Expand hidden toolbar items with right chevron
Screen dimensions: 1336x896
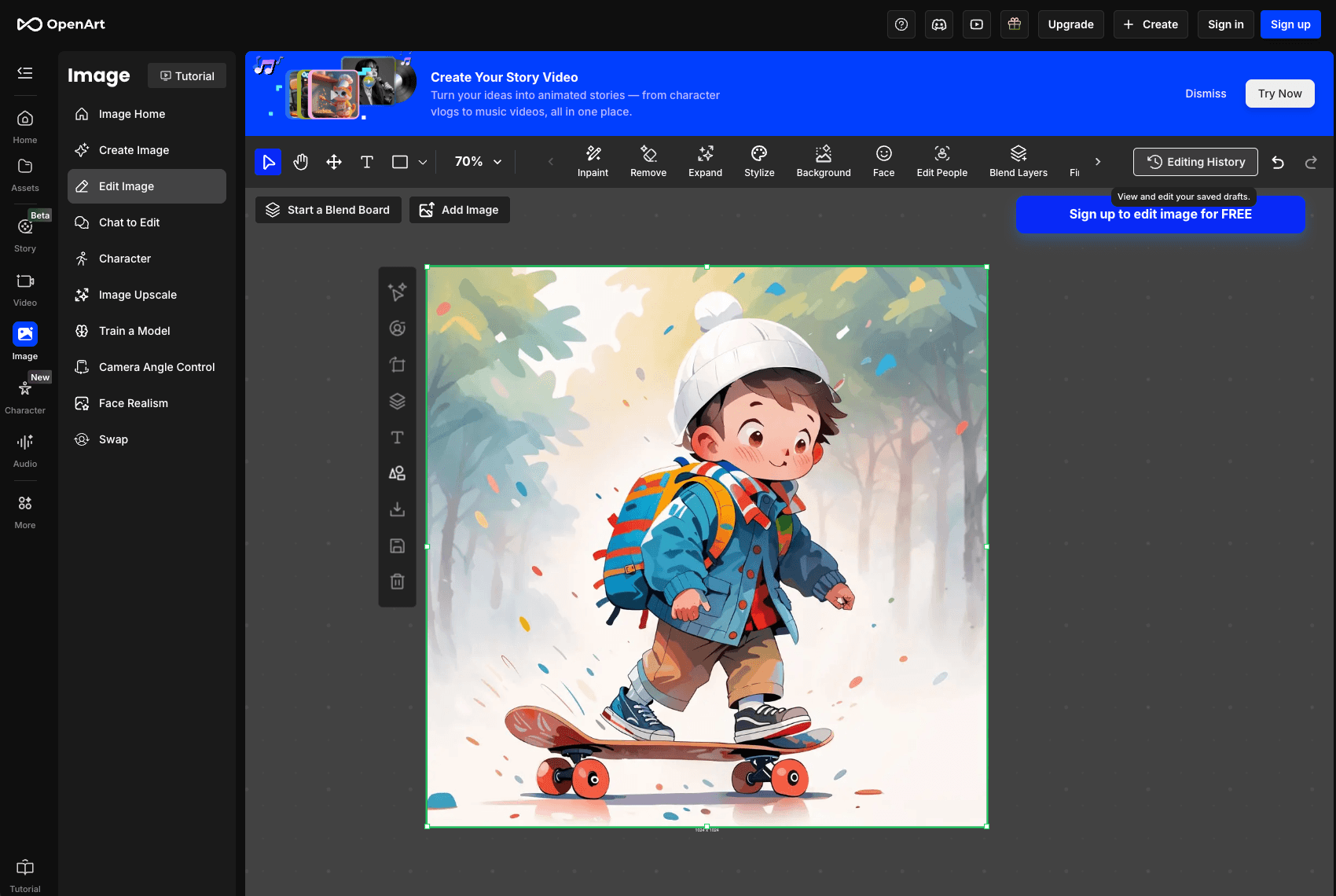click(1098, 162)
